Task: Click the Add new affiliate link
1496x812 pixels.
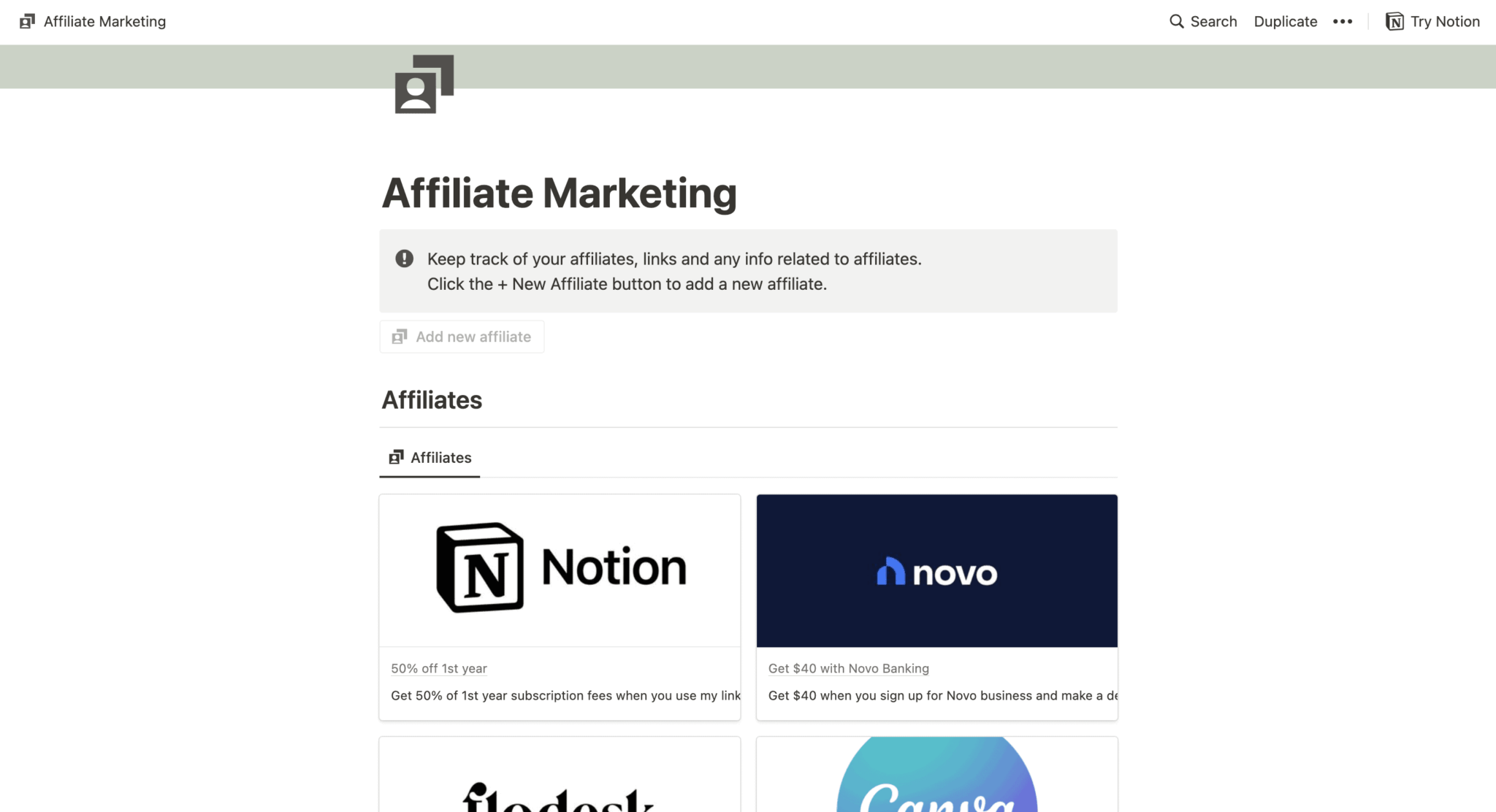Action: tap(462, 336)
